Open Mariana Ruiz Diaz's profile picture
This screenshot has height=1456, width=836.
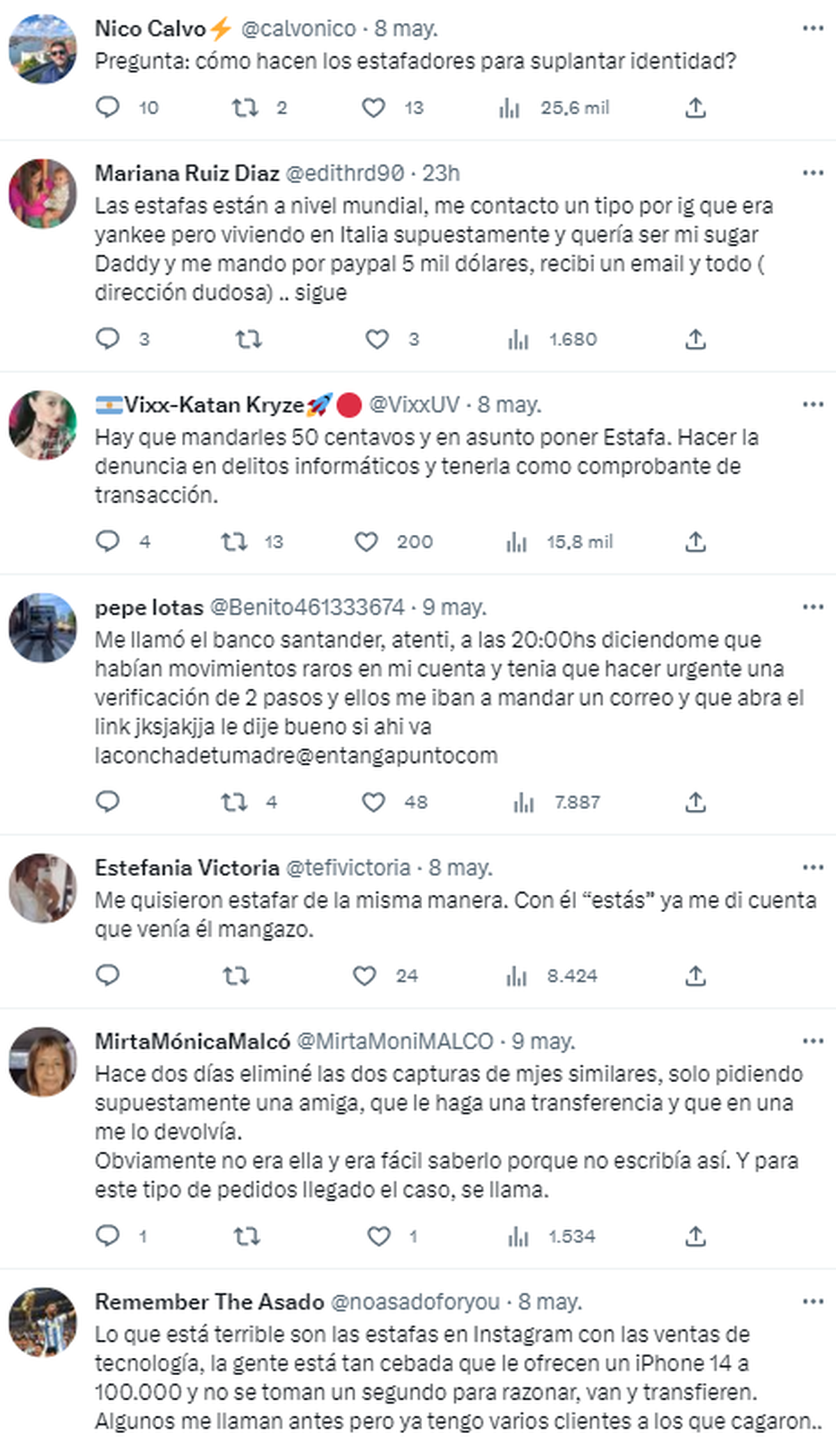click(x=42, y=194)
